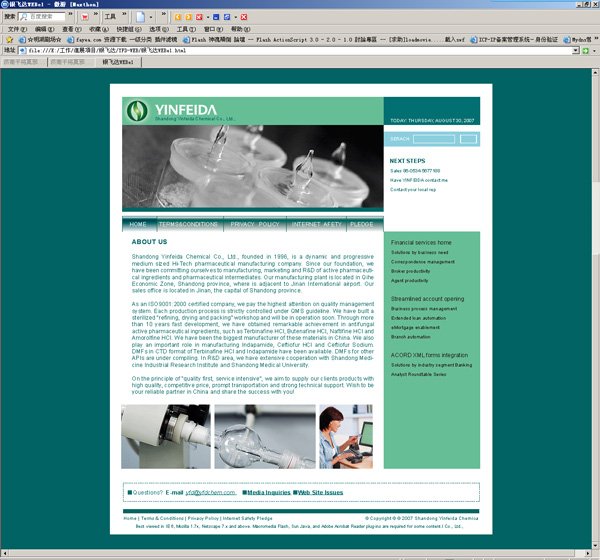This screenshot has height=560, width=600.
Task: Click the red X stop icon beside the forward arrow
Action: pyautogui.click(x=199, y=17)
